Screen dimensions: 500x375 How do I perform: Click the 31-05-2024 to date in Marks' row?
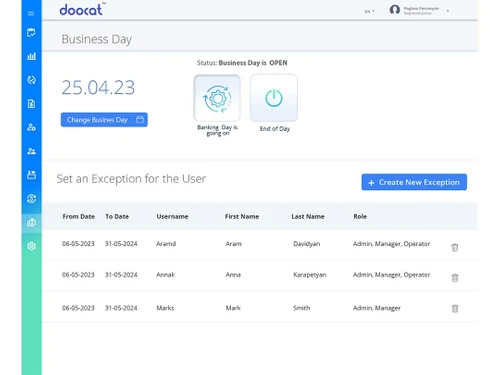click(121, 308)
